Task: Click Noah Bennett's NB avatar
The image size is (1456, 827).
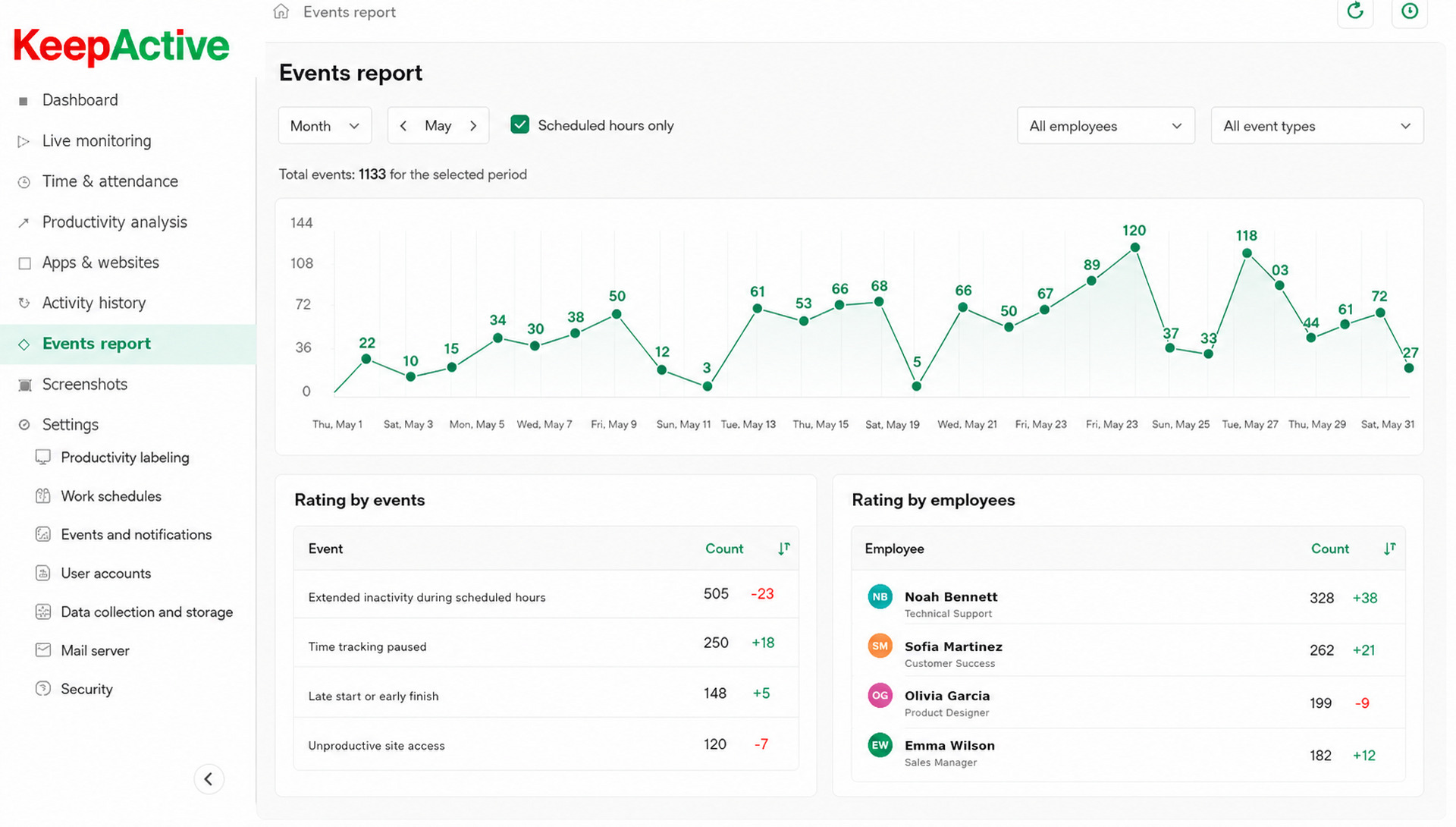Action: (x=880, y=597)
